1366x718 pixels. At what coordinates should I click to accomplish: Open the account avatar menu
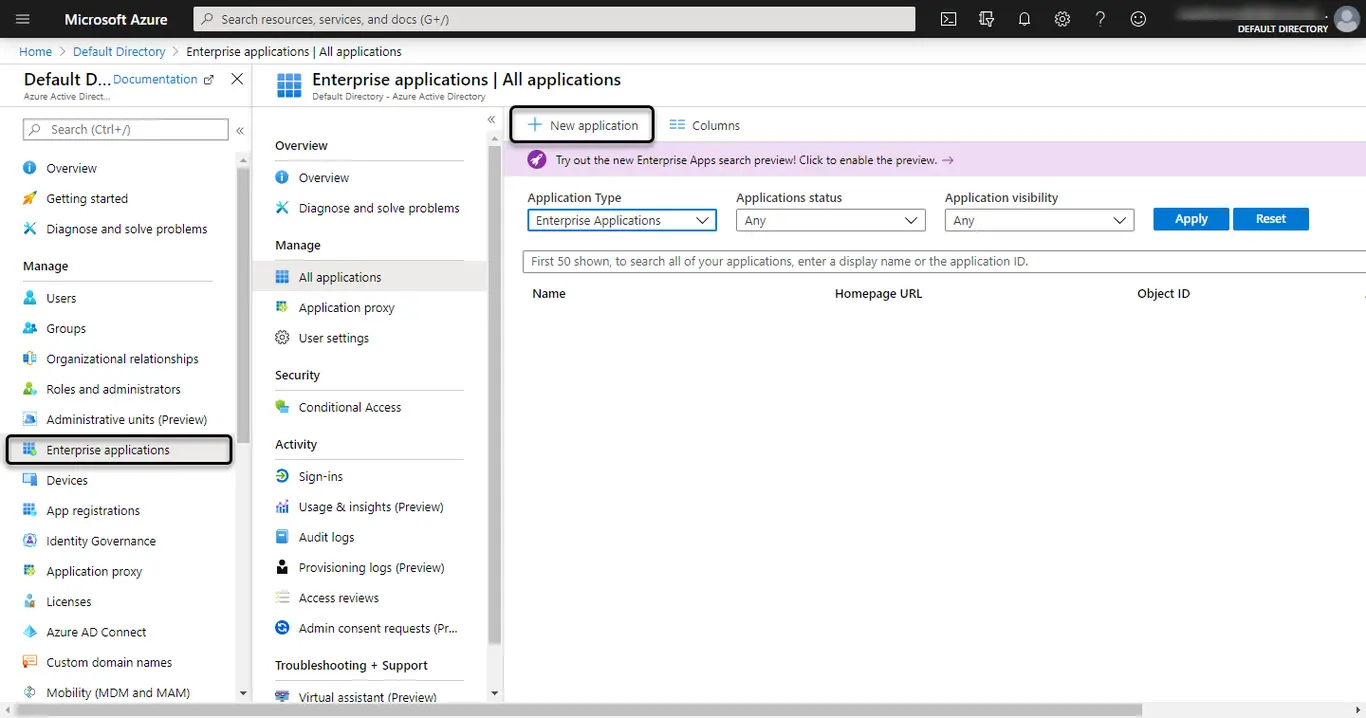pos(1347,17)
